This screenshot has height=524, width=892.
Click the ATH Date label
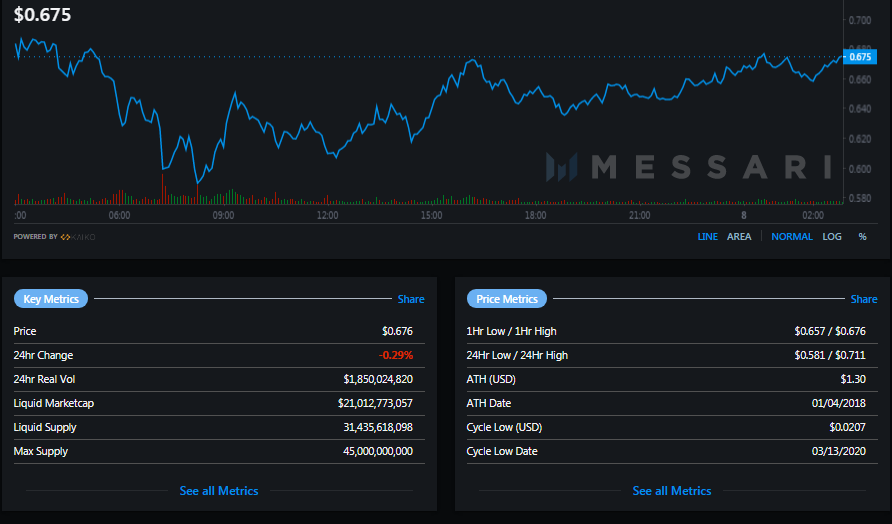(489, 403)
